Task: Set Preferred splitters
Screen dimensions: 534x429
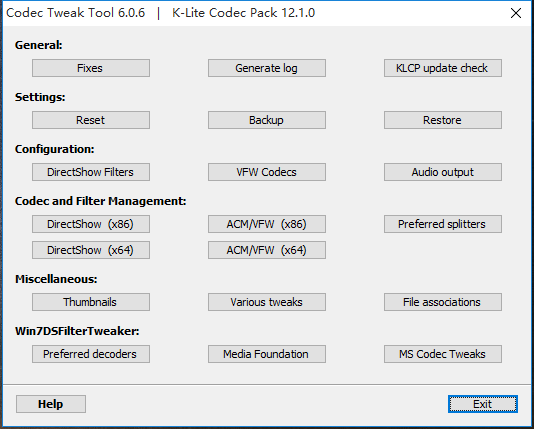Action: click(x=443, y=224)
